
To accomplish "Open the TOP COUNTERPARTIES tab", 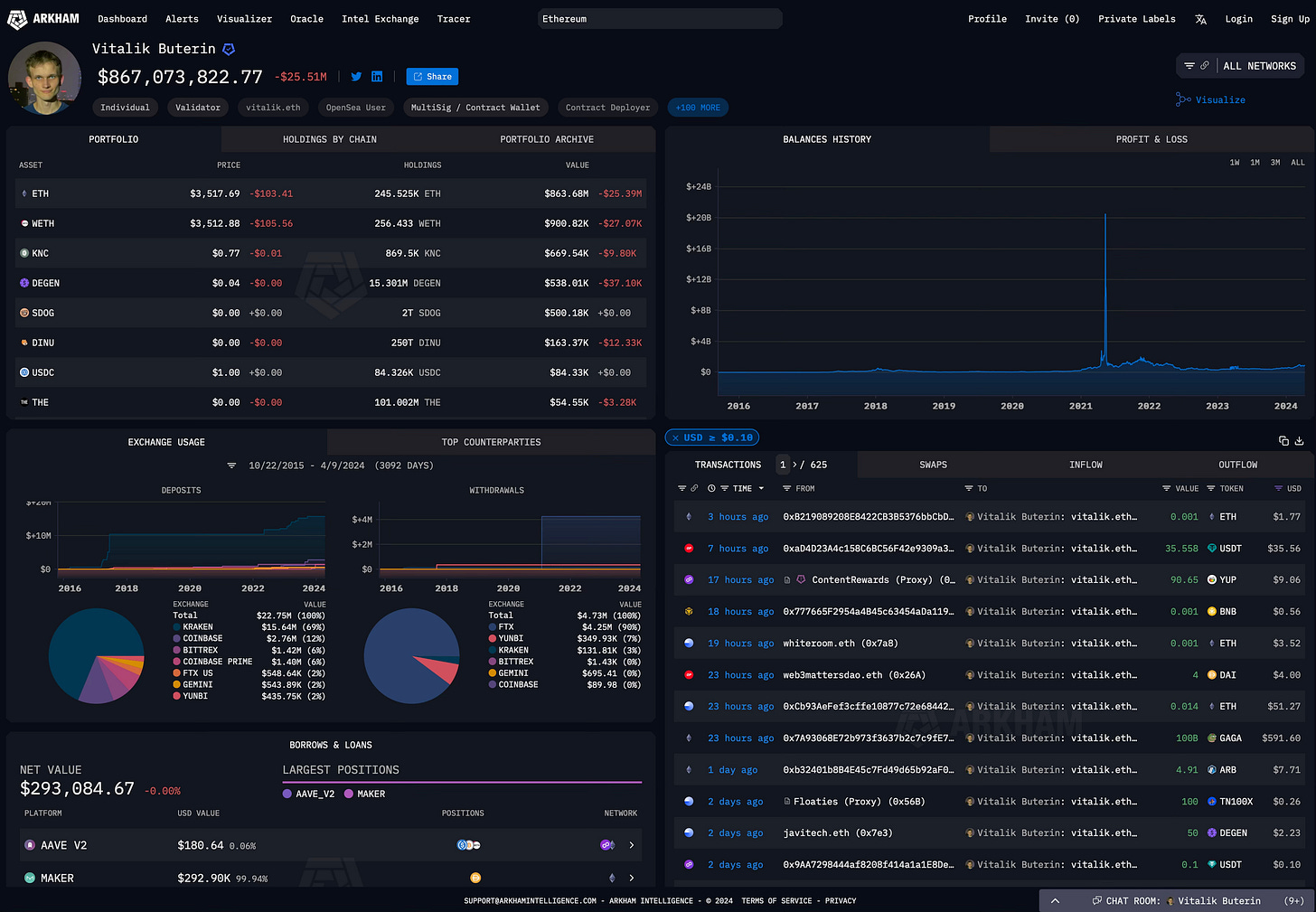I will pos(491,442).
